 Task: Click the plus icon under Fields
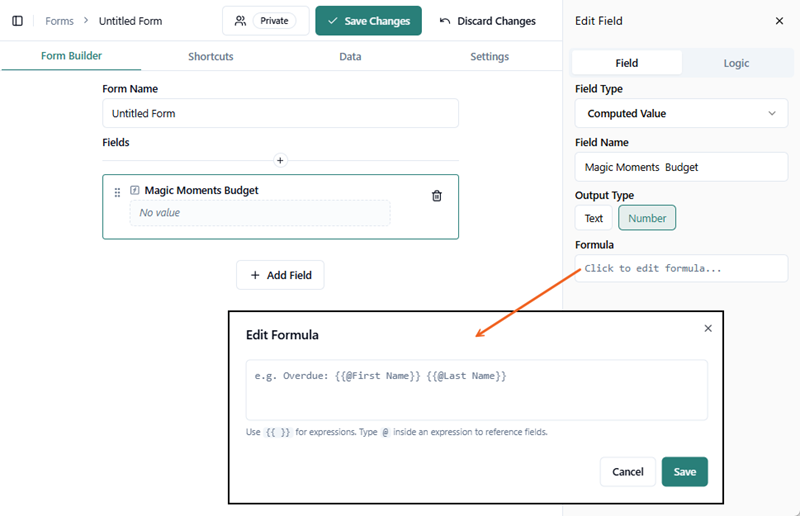(x=280, y=160)
